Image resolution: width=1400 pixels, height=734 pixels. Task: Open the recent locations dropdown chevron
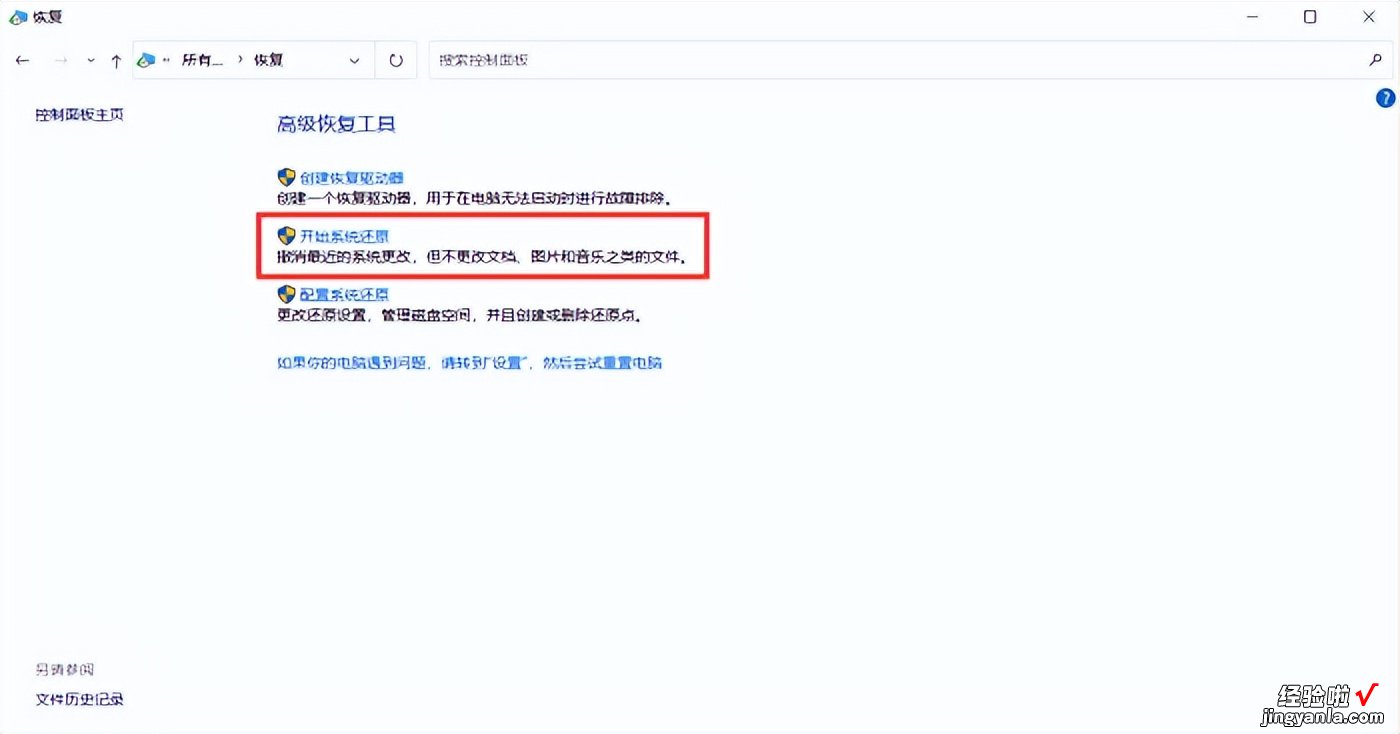click(91, 61)
